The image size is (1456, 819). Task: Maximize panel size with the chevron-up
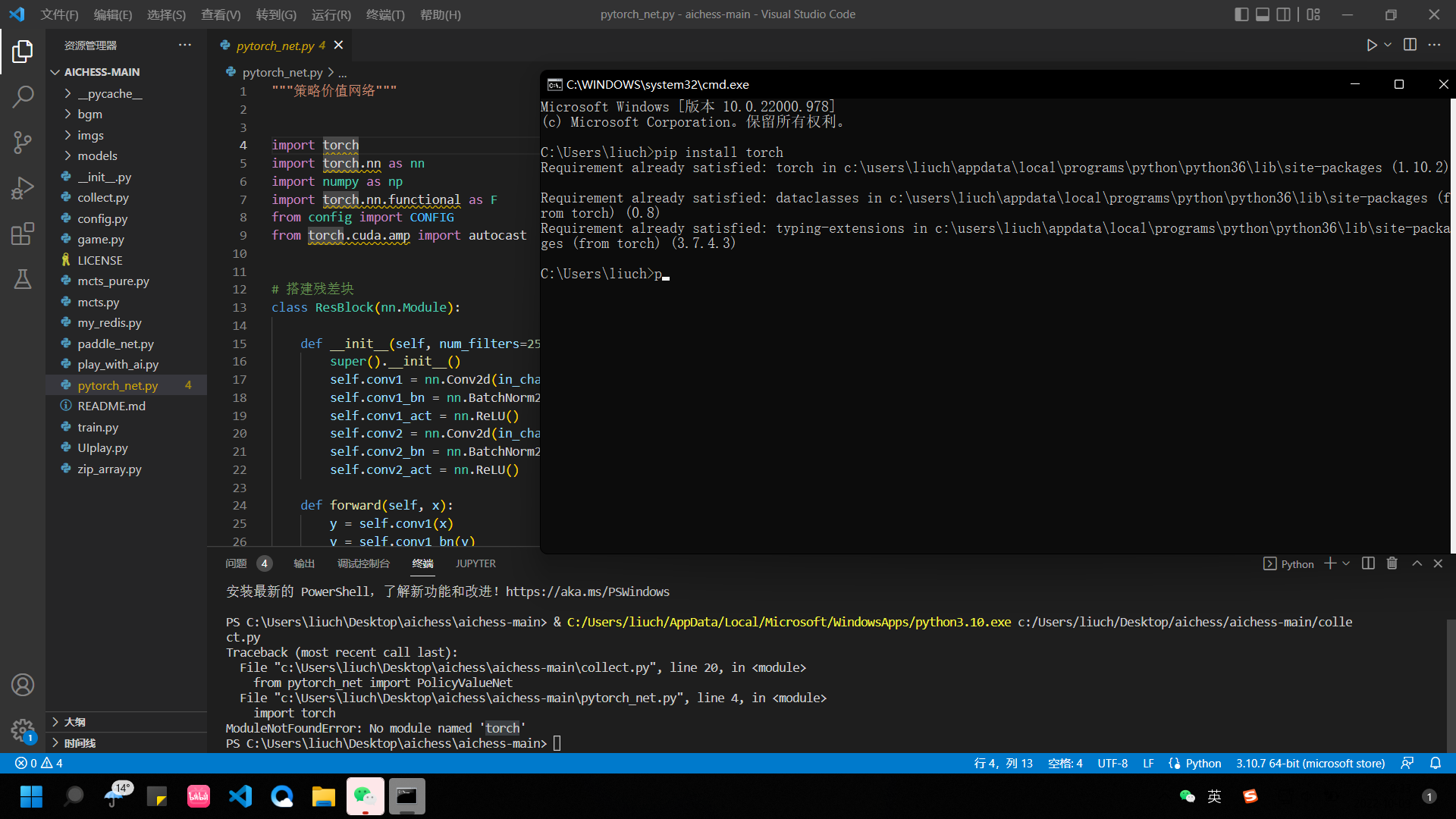1417,563
